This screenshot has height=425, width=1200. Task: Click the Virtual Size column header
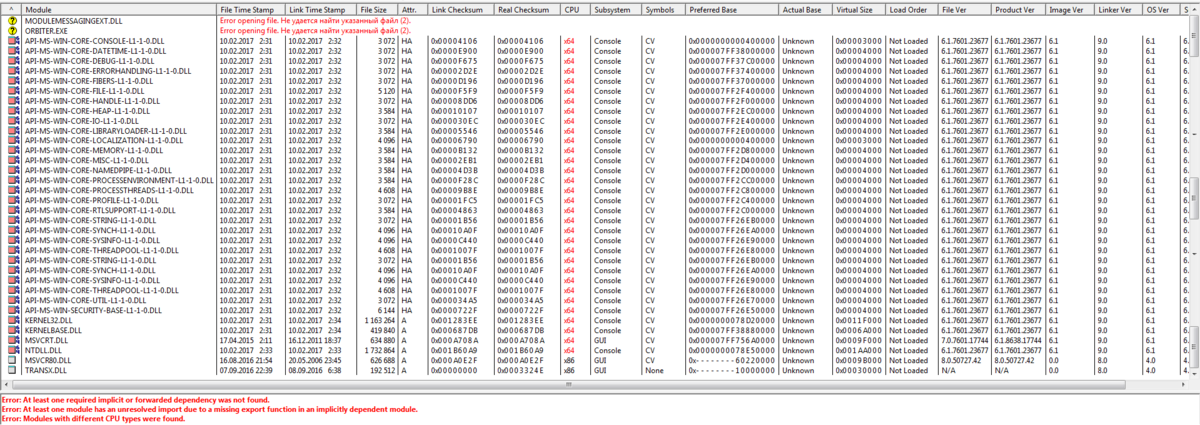tap(859, 8)
